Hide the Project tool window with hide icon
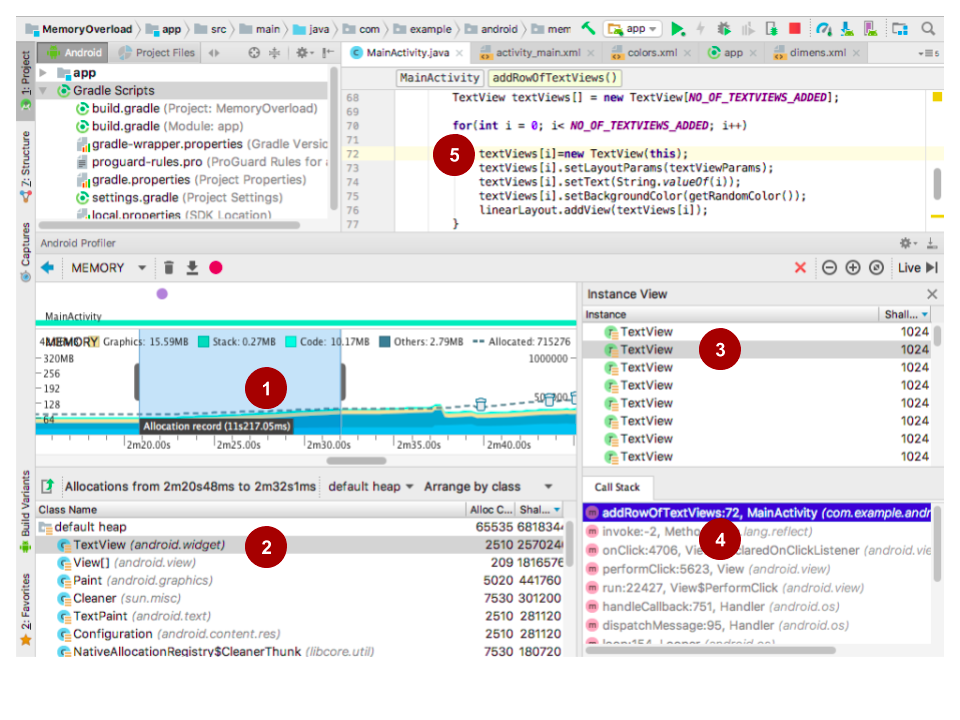This screenshot has height=720, width=960. (x=328, y=53)
